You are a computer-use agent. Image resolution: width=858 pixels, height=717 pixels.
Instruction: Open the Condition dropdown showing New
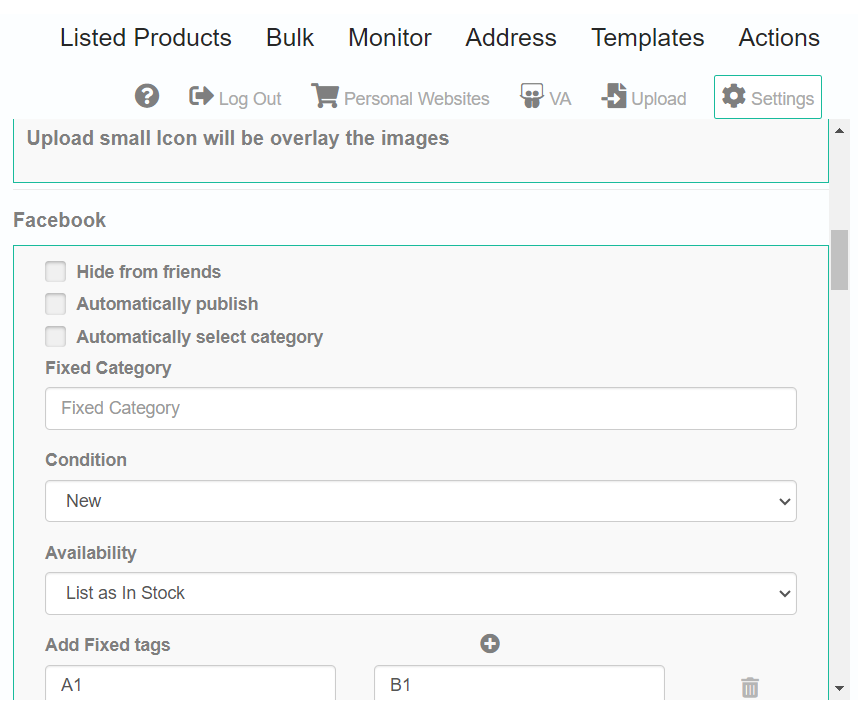pyautogui.click(x=421, y=501)
